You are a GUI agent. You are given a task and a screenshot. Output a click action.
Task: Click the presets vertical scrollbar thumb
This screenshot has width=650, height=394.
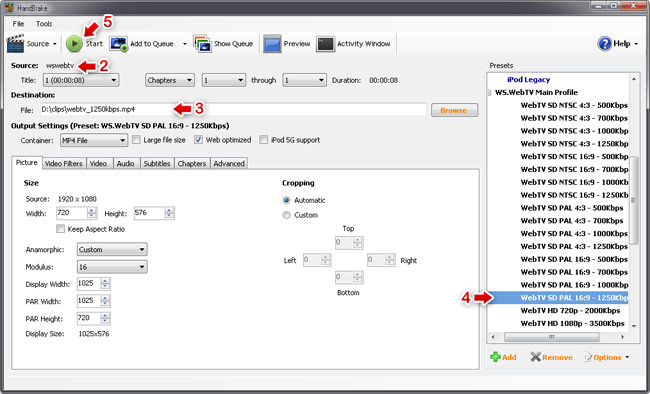click(634, 200)
